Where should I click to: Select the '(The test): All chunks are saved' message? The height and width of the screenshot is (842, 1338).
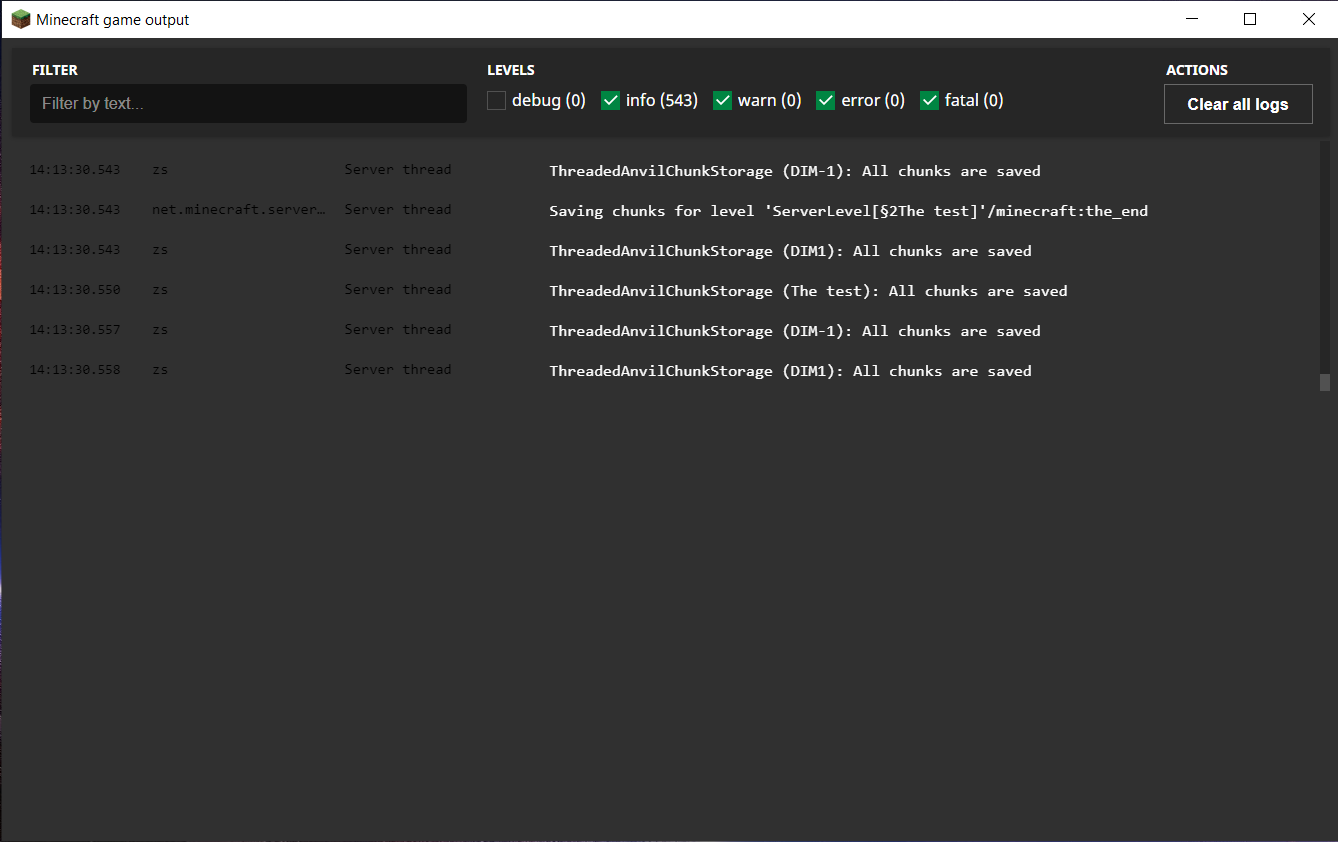(808, 291)
